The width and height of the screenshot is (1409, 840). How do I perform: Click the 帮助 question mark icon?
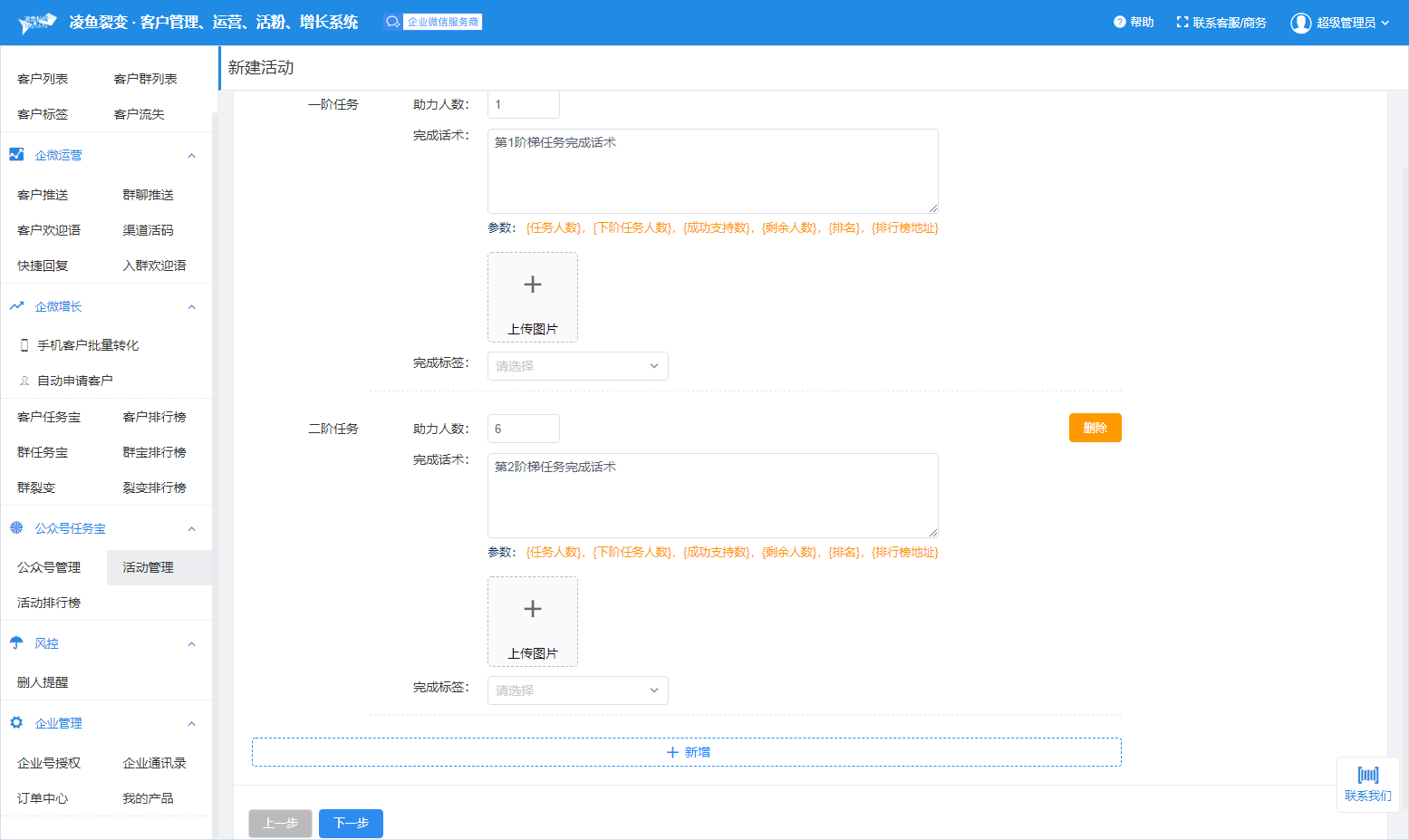1119,22
